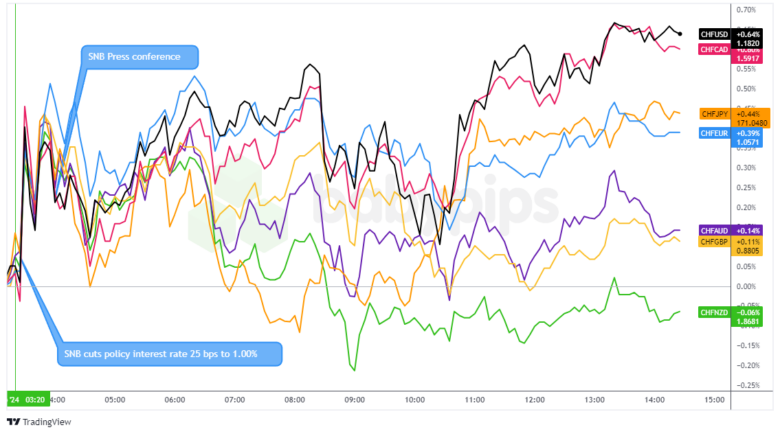Select the CHFGBP symbol label
The width and height of the screenshot is (780, 434).
(x=715, y=241)
